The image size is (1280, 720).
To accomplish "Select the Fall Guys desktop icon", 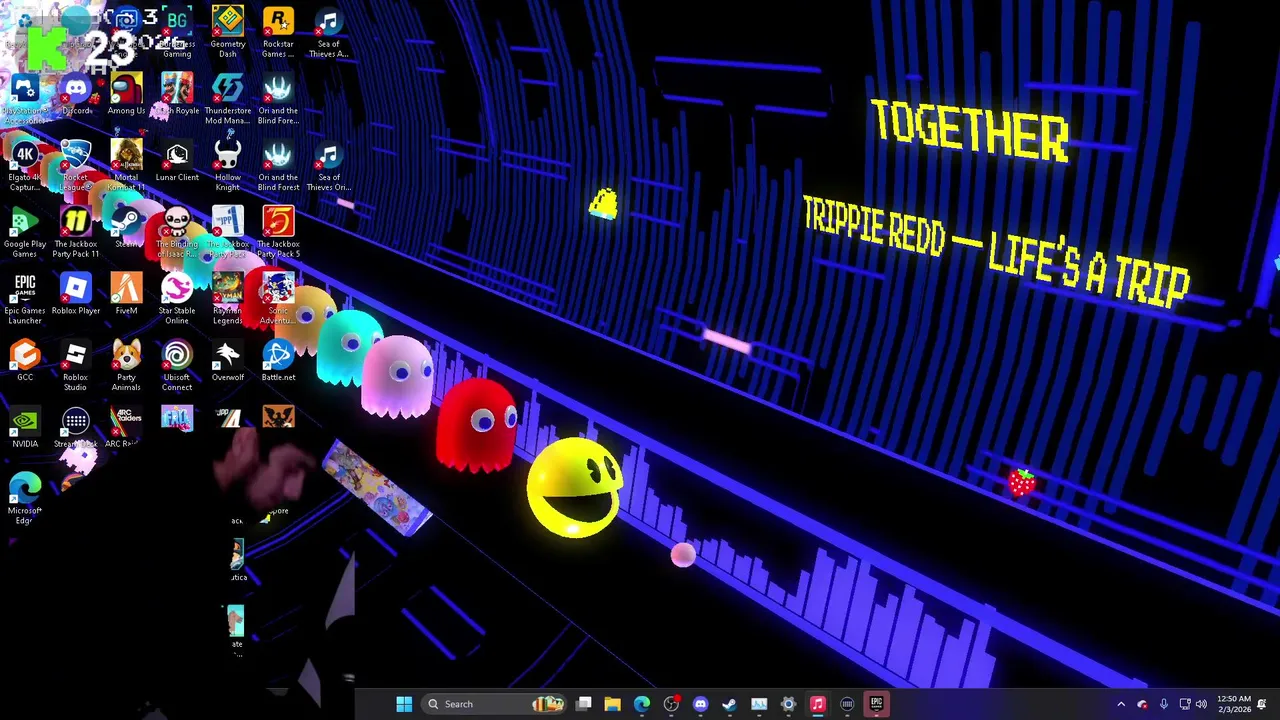I will [x=177, y=419].
